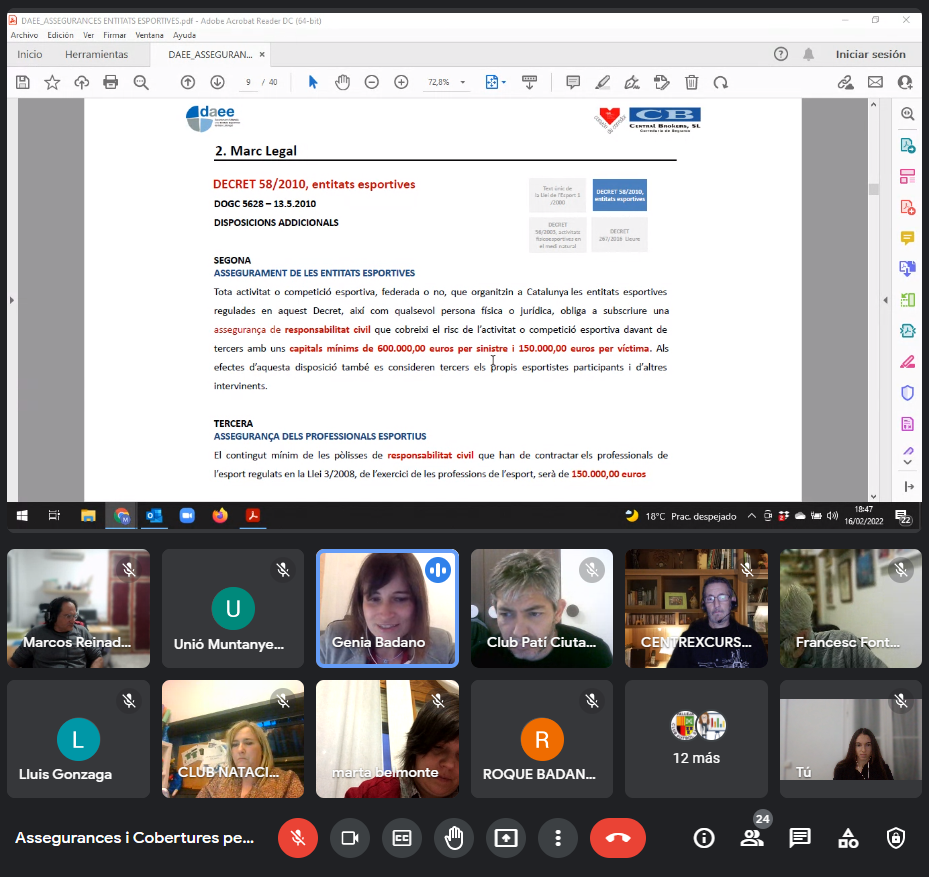The image size is (929, 877).
Task: Open the meeting chat panel
Action: click(x=800, y=838)
